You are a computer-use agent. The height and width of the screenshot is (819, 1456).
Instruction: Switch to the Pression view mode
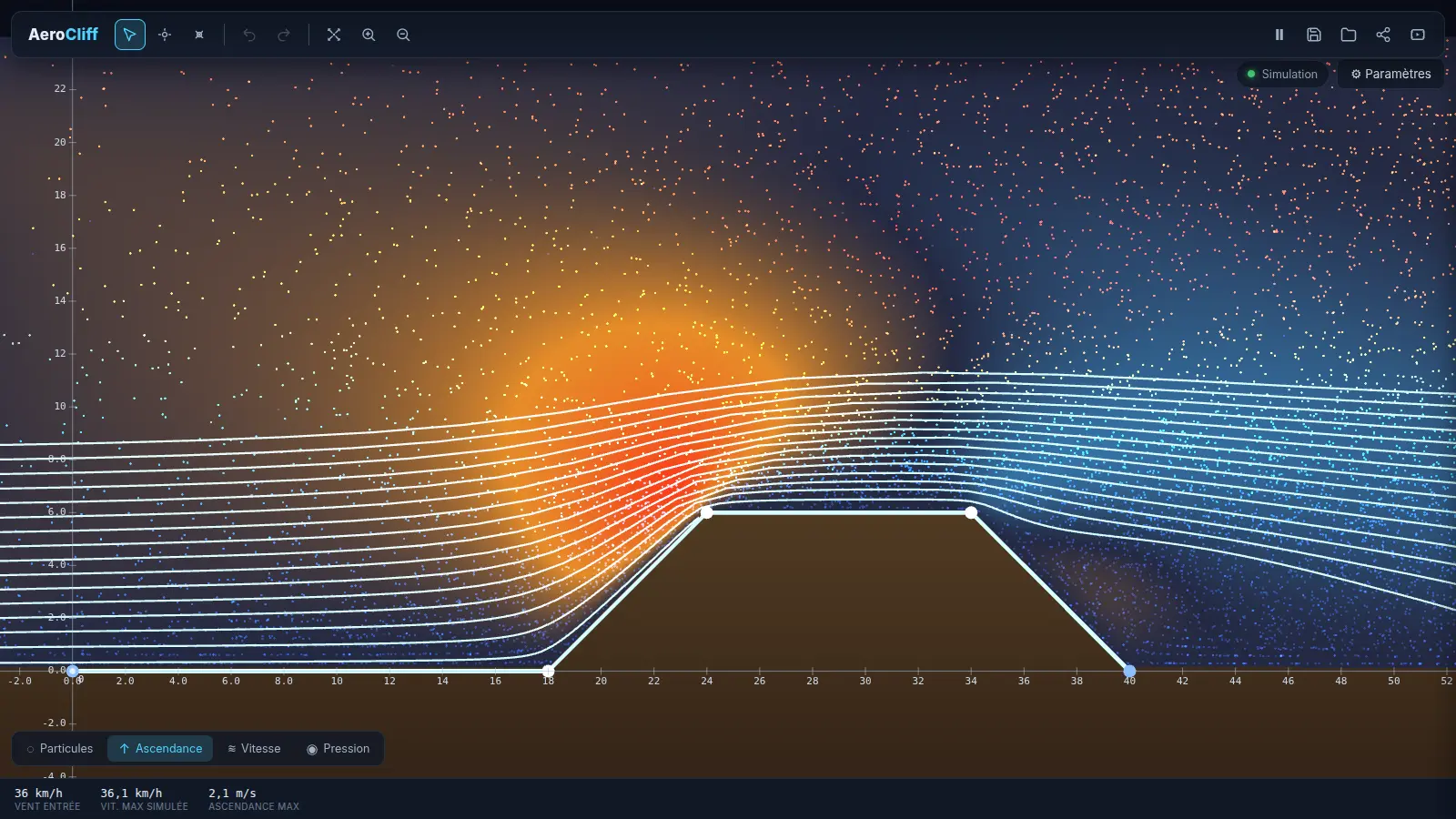(338, 748)
